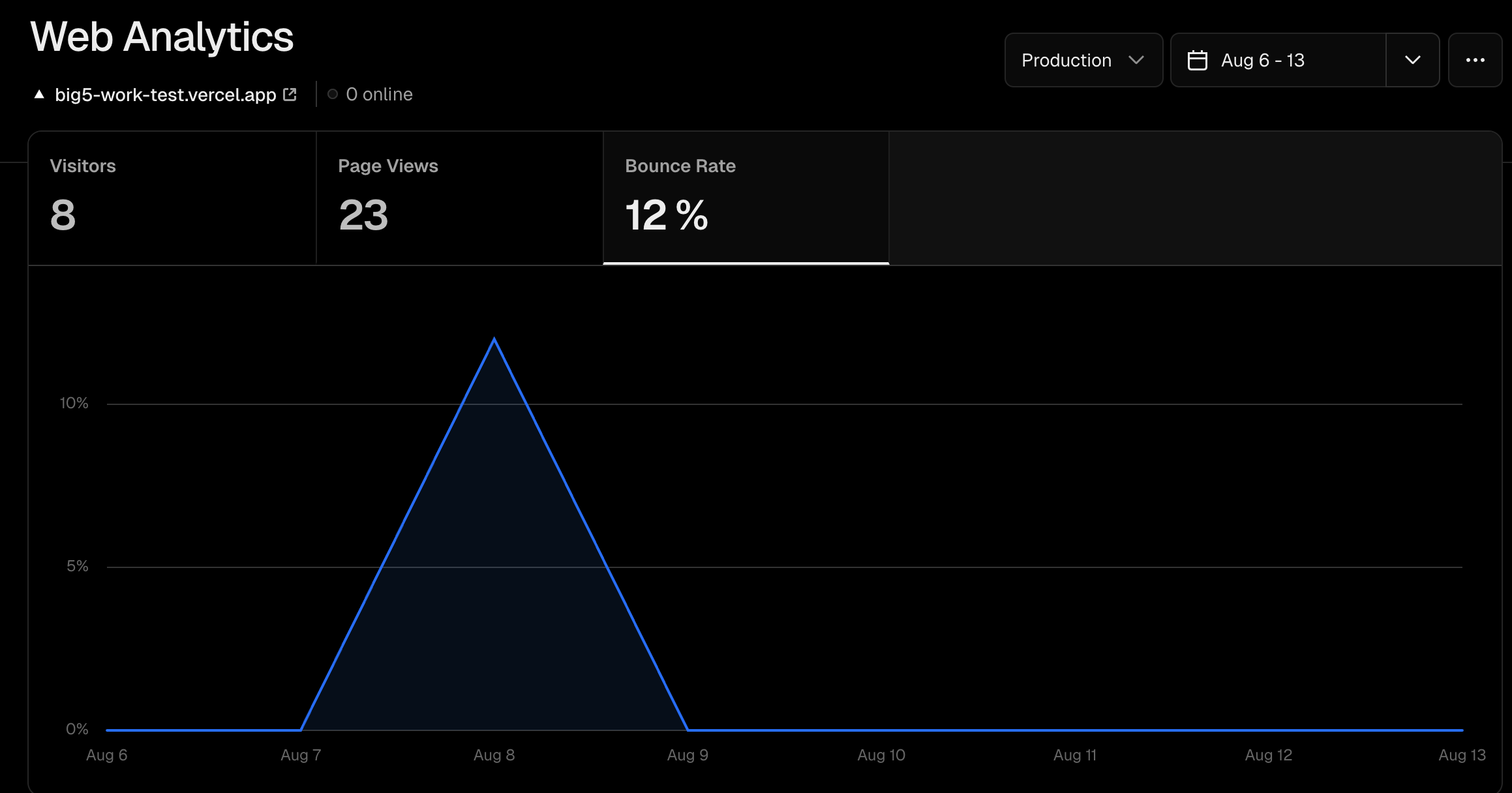Click the Aug 11 axis label
Viewport: 1512px width, 793px height.
coord(1074,755)
